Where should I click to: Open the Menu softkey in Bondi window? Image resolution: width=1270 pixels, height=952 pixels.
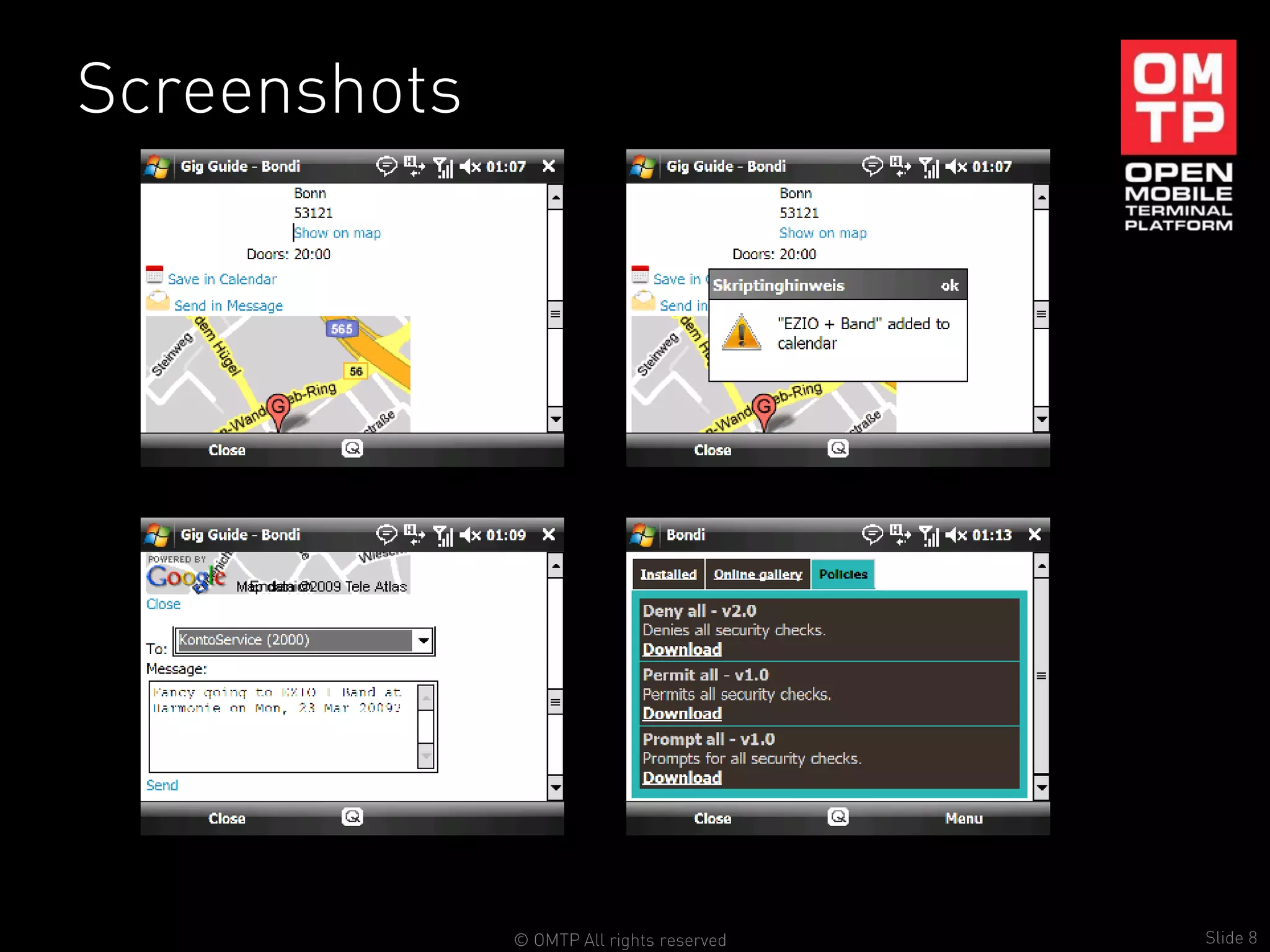tap(963, 818)
